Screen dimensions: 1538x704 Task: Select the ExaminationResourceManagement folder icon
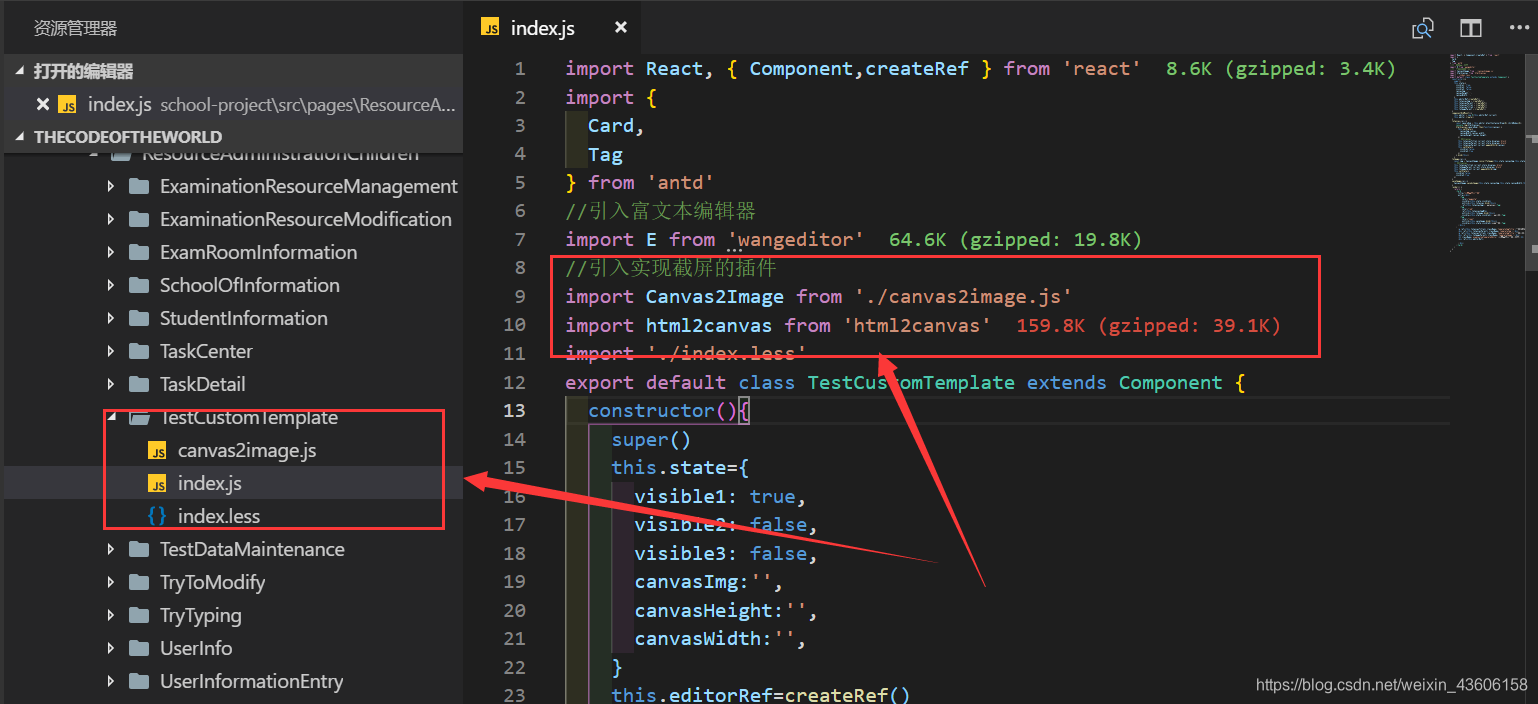pyautogui.click(x=139, y=186)
